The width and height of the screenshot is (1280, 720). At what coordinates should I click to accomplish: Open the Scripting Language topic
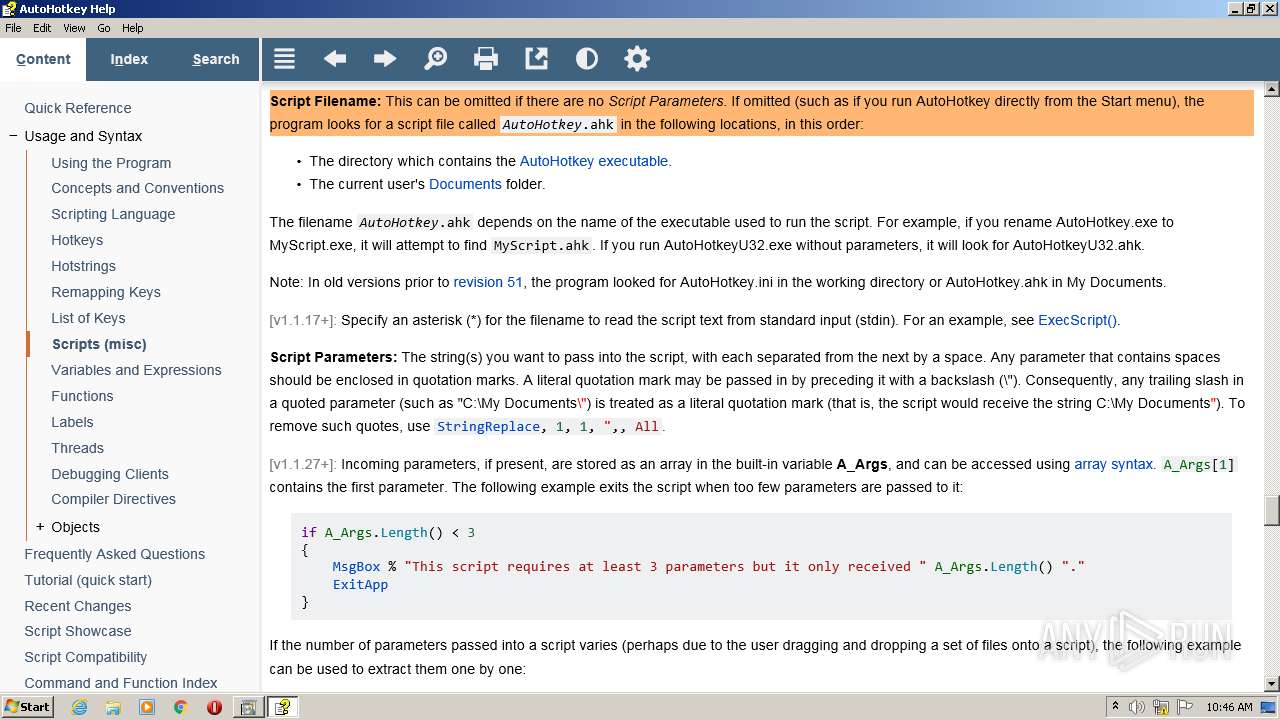(113, 214)
